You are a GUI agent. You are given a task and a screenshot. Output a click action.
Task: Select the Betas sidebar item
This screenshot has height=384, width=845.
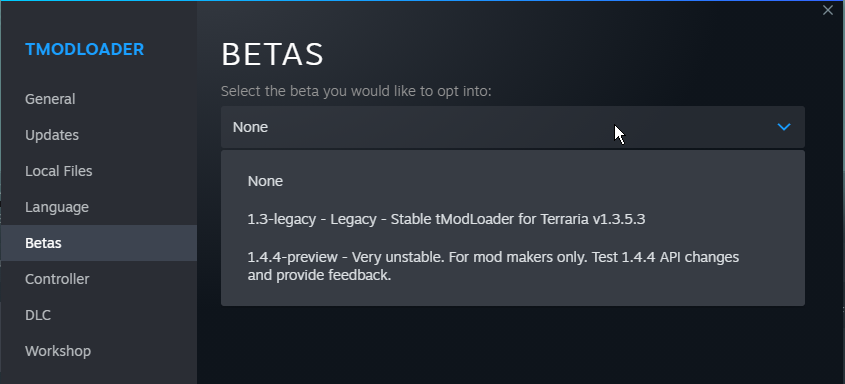99,243
